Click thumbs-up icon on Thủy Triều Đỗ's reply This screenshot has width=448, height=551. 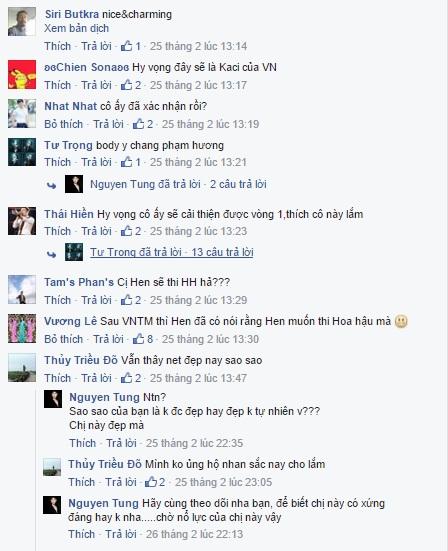[x=151, y=482]
